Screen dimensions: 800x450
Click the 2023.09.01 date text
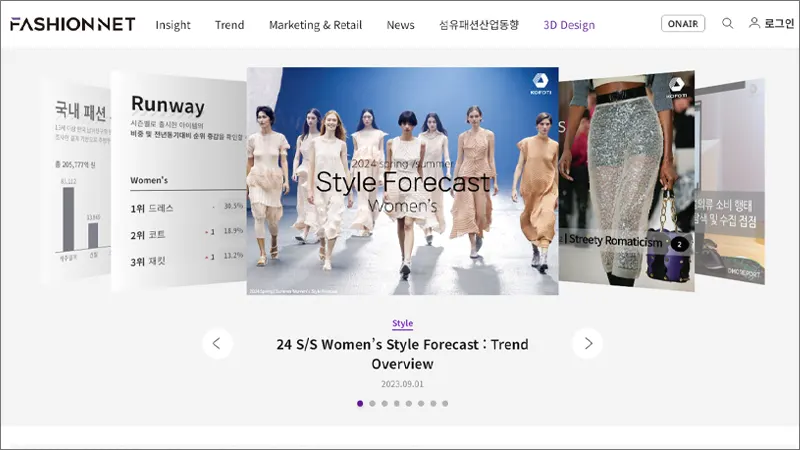pos(403,384)
